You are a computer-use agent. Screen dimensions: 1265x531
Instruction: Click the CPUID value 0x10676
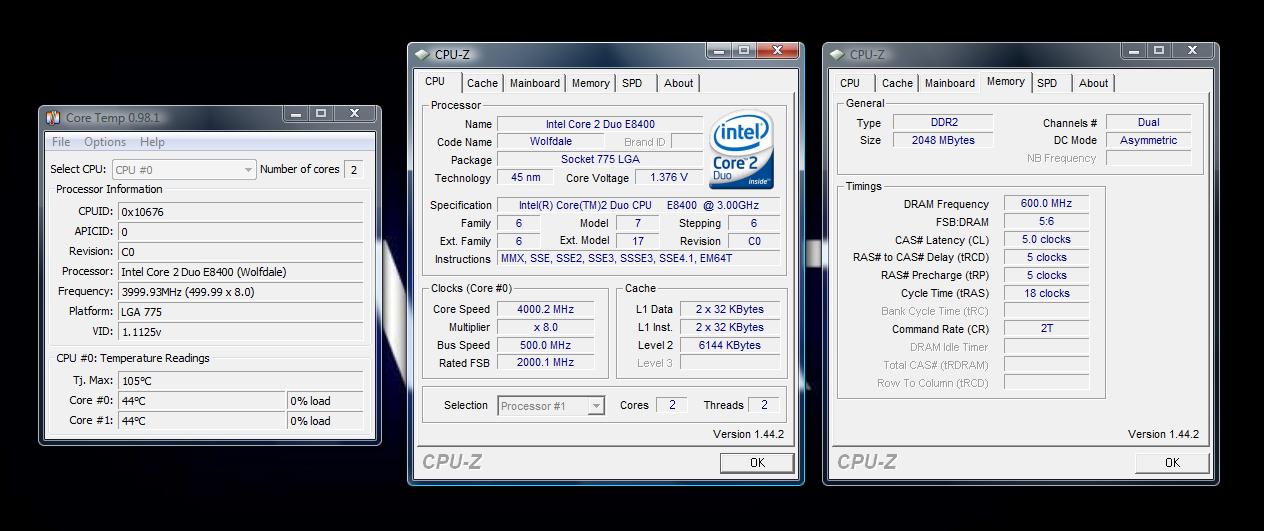240,212
